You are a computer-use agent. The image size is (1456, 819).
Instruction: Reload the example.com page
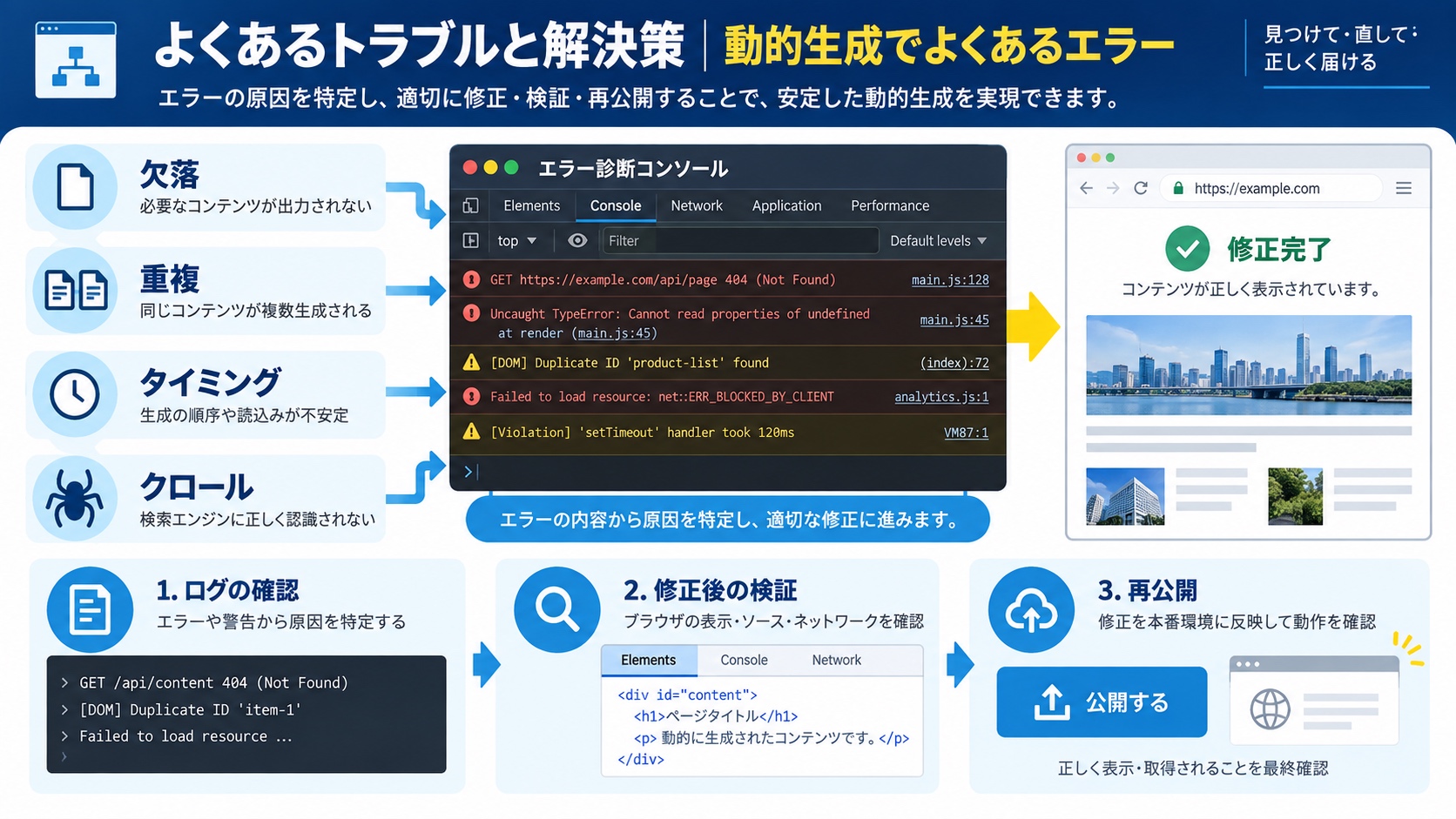[1141, 188]
